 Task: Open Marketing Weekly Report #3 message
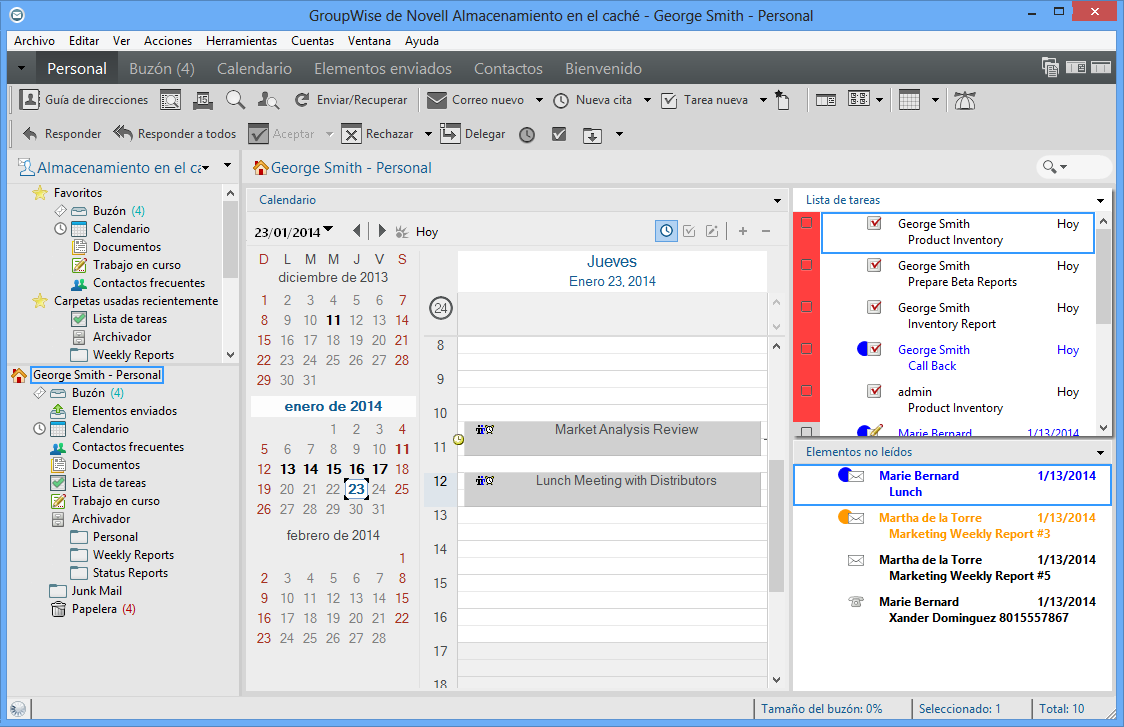[x=952, y=526]
